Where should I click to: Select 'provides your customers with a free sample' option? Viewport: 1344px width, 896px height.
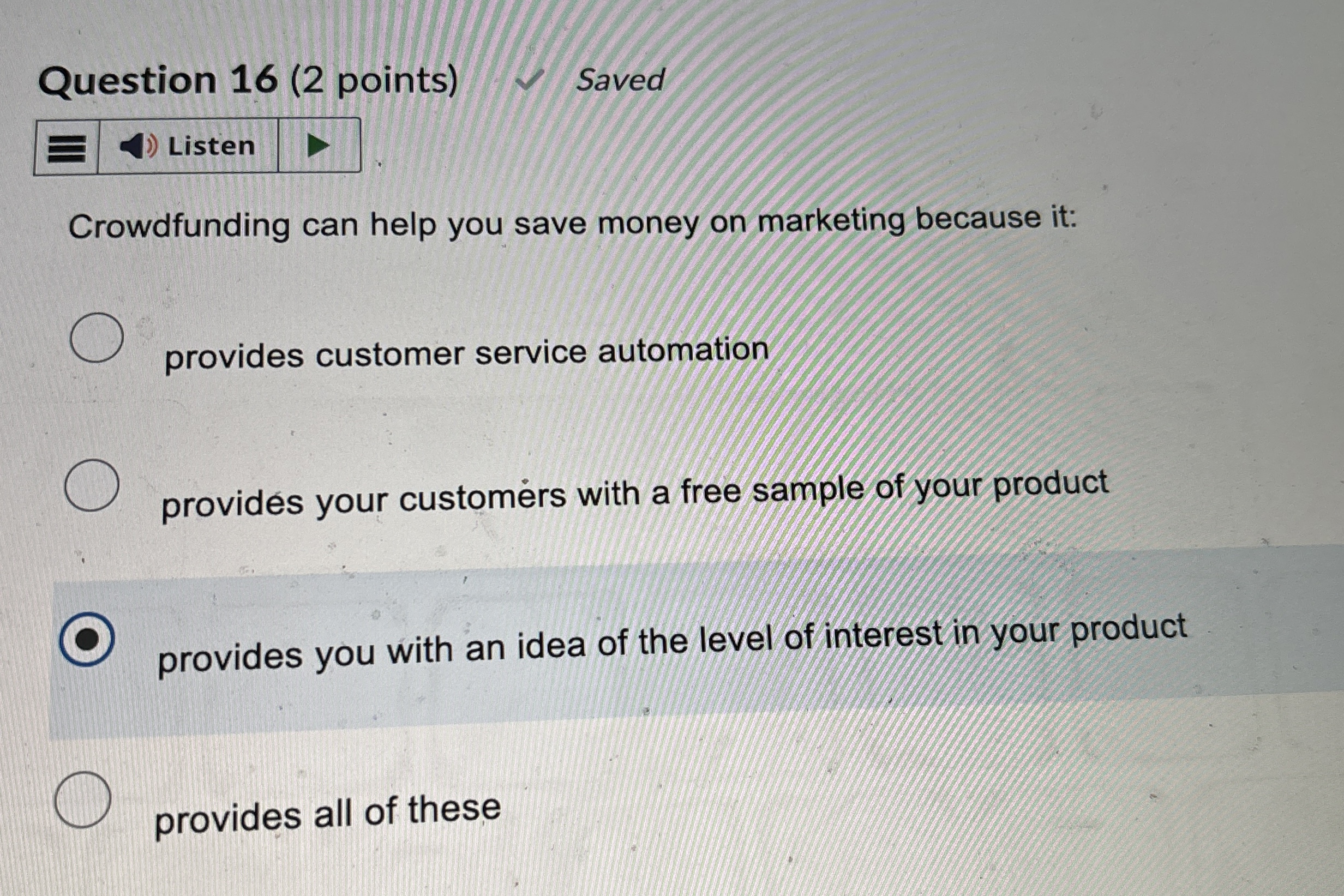93,485
